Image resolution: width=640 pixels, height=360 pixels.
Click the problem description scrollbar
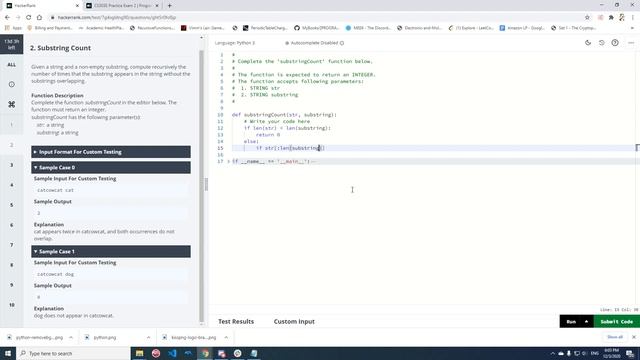pyautogui.click(x=201, y=186)
